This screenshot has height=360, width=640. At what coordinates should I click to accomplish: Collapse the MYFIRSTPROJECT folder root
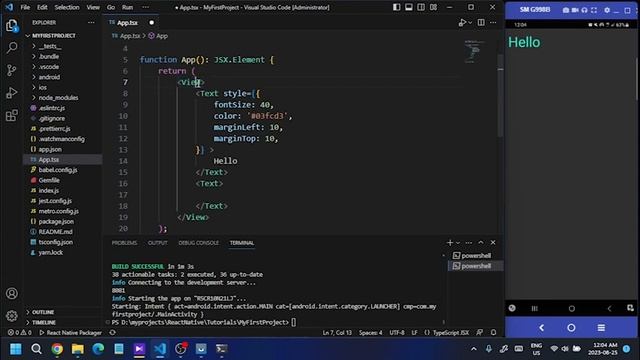53,36
